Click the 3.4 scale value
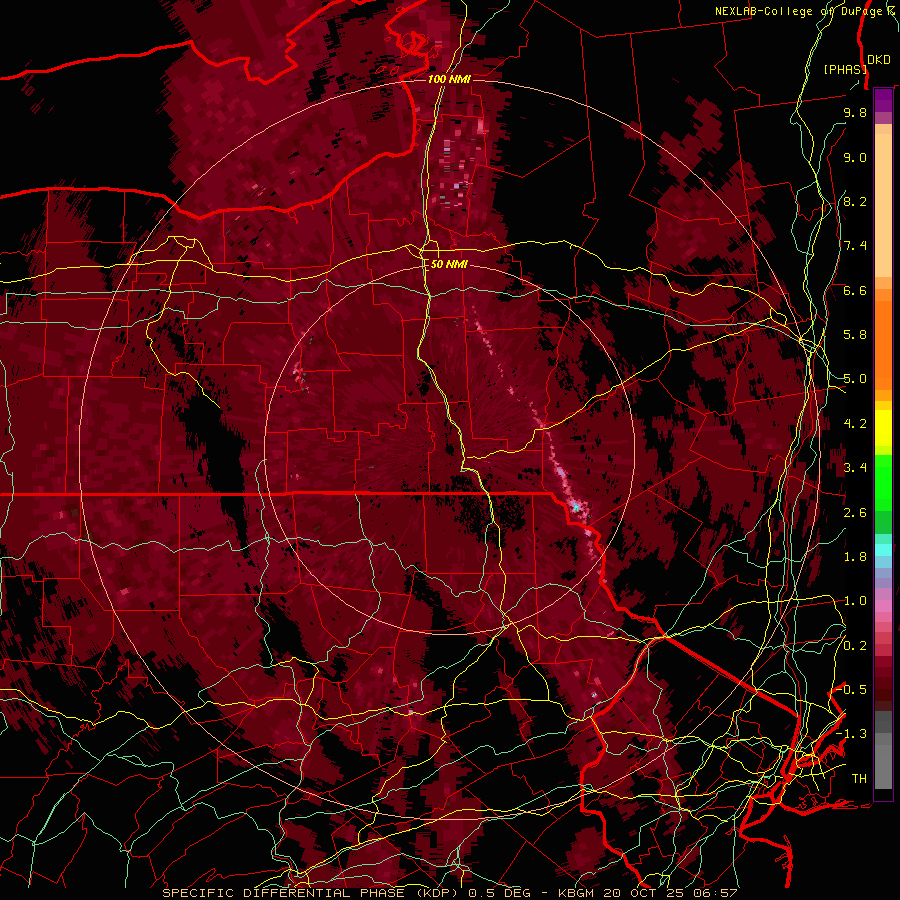This screenshot has height=900, width=900. [855, 468]
